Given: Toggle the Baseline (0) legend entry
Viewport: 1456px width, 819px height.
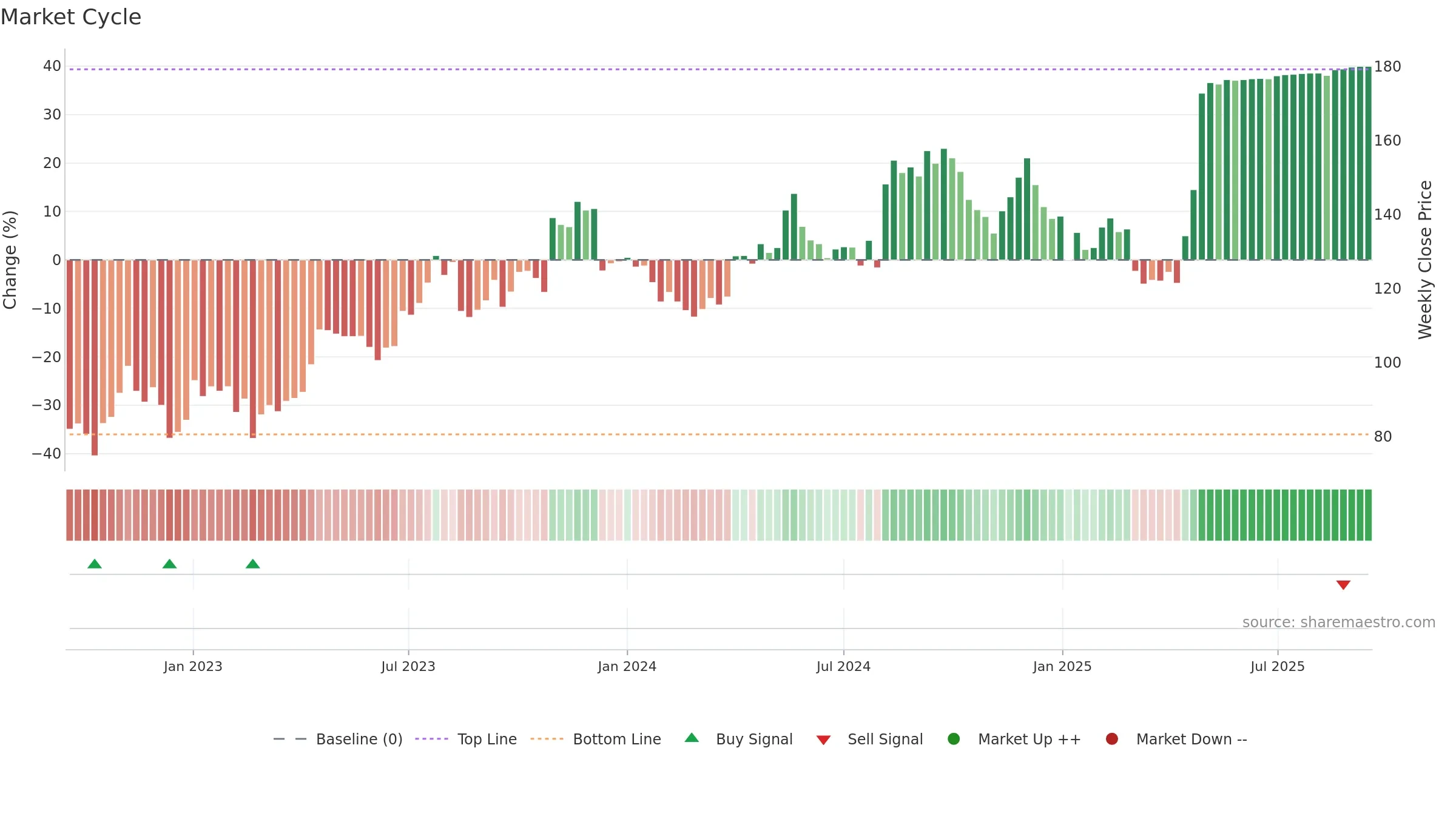Looking at the screenshot, I should (338, 739).
